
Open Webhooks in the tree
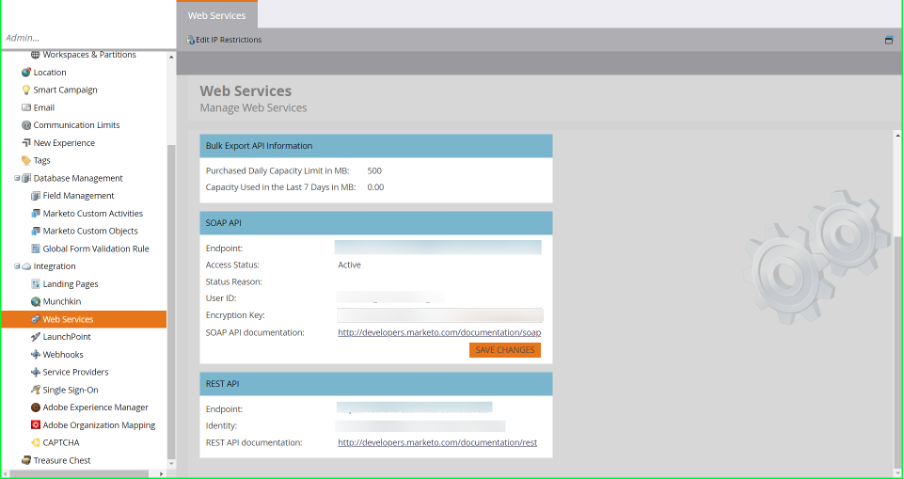coord(63,354)
